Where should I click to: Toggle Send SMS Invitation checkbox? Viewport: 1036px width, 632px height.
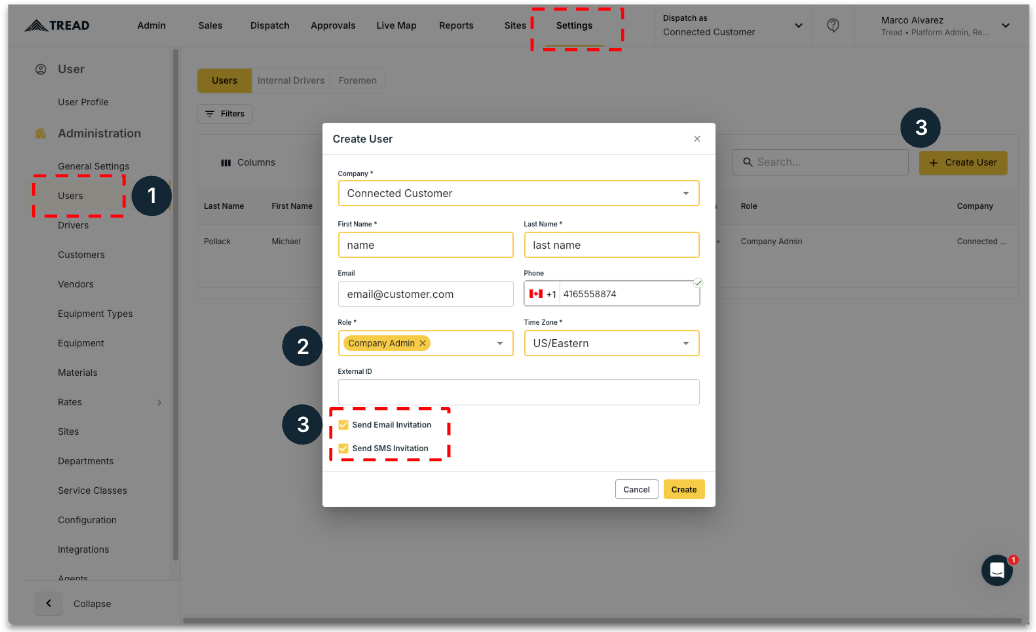[x=344, y=448]
